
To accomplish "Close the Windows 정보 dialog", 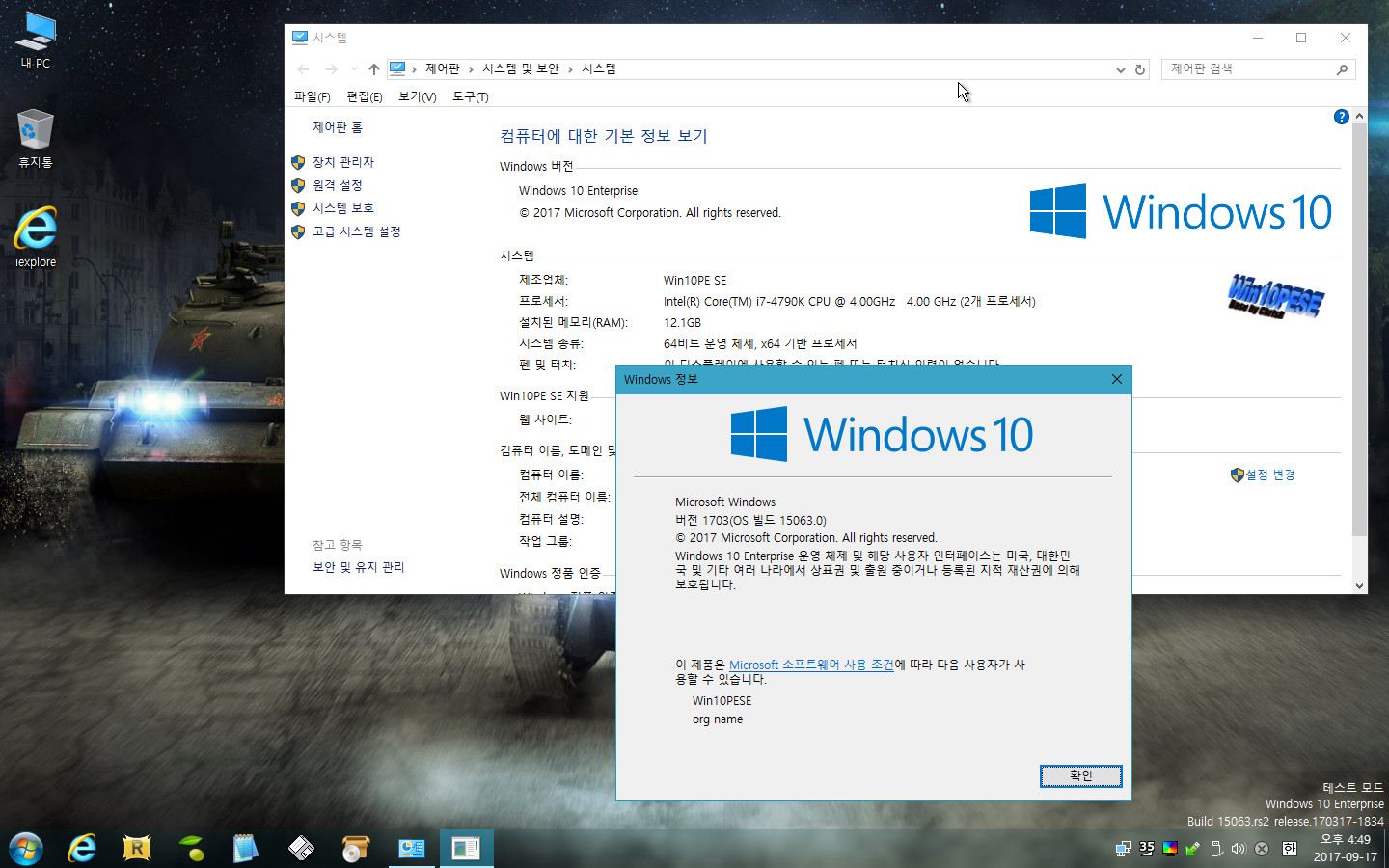I will click(1117, 379).
